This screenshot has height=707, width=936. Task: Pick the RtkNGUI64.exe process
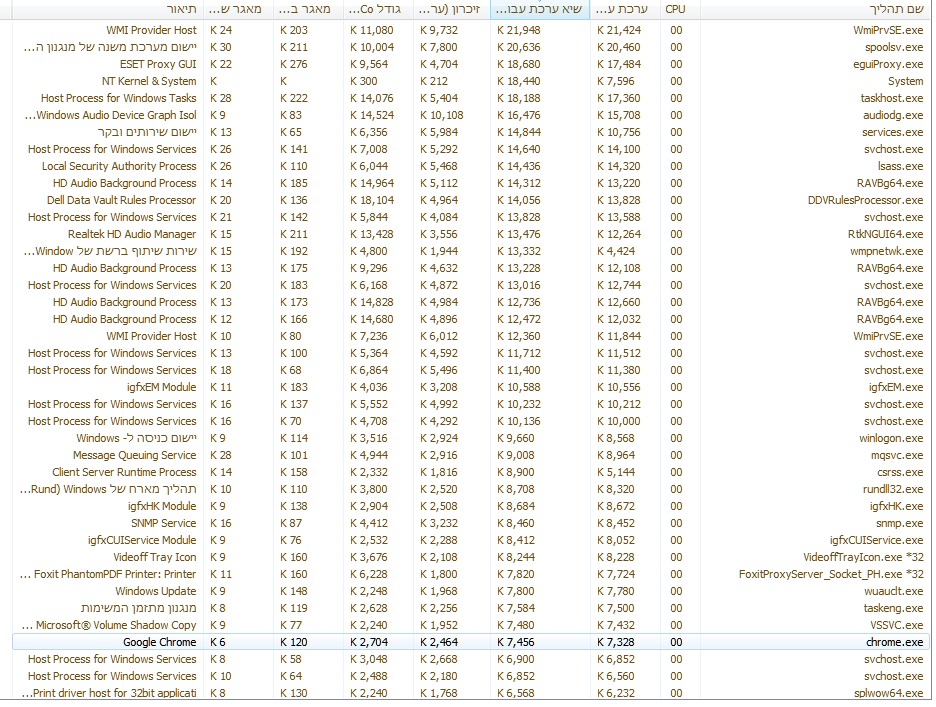pyautogui.click(x=885, y=234)
